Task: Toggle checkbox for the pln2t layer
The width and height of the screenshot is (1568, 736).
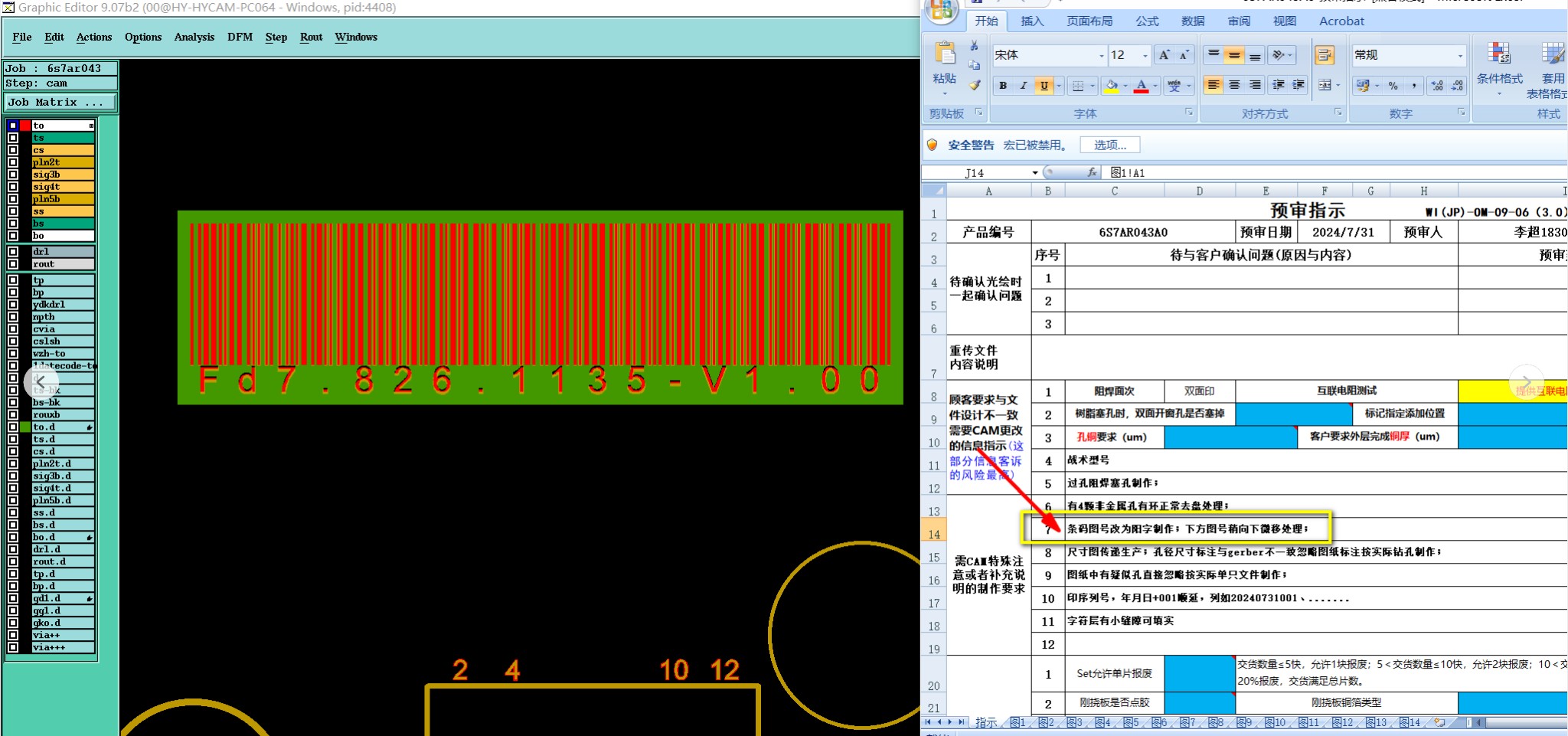Action: (13, 162)
